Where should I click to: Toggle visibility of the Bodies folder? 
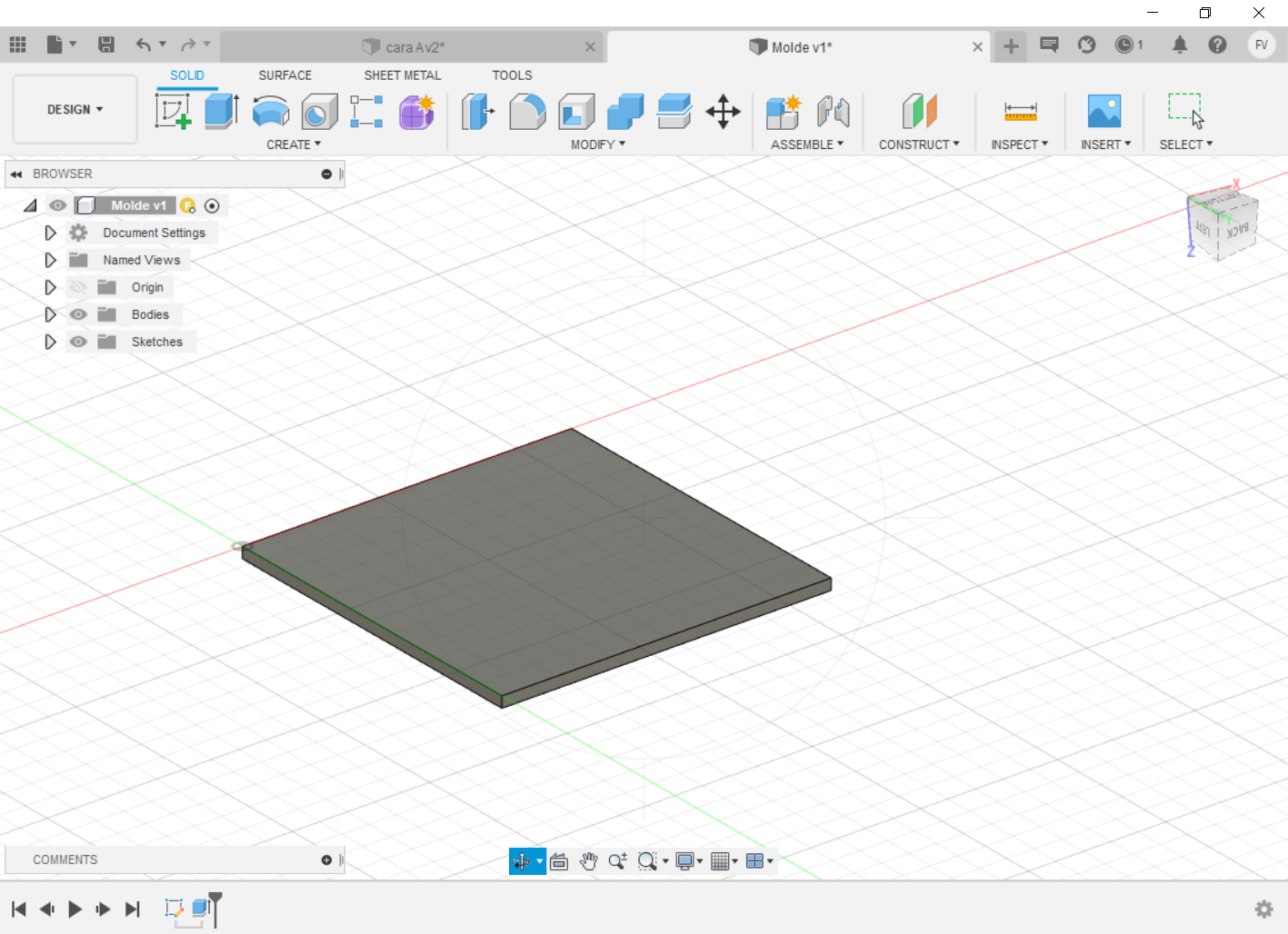click(78, 314)
